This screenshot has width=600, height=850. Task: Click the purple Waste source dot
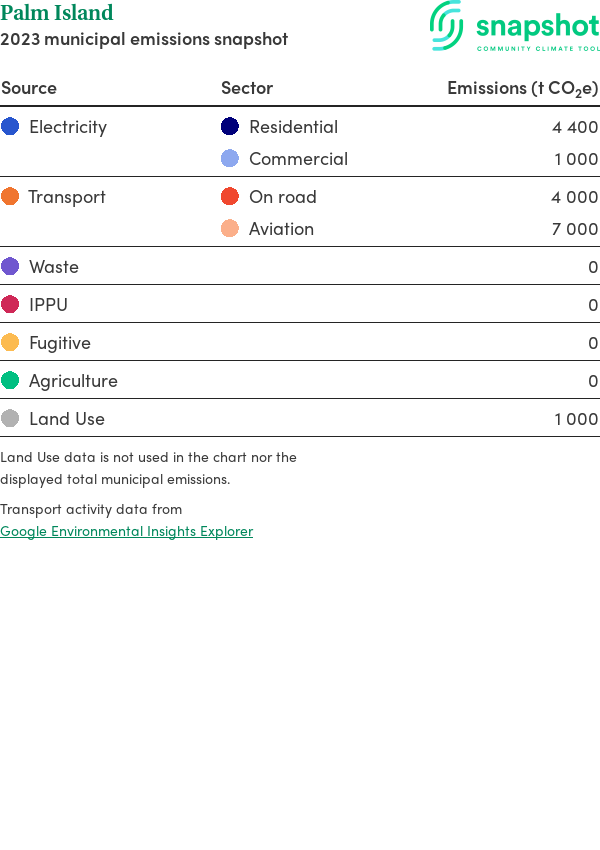10,267
